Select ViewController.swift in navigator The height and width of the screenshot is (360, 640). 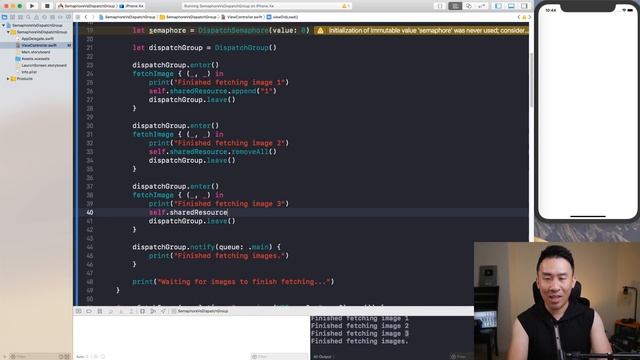(36, 45)
